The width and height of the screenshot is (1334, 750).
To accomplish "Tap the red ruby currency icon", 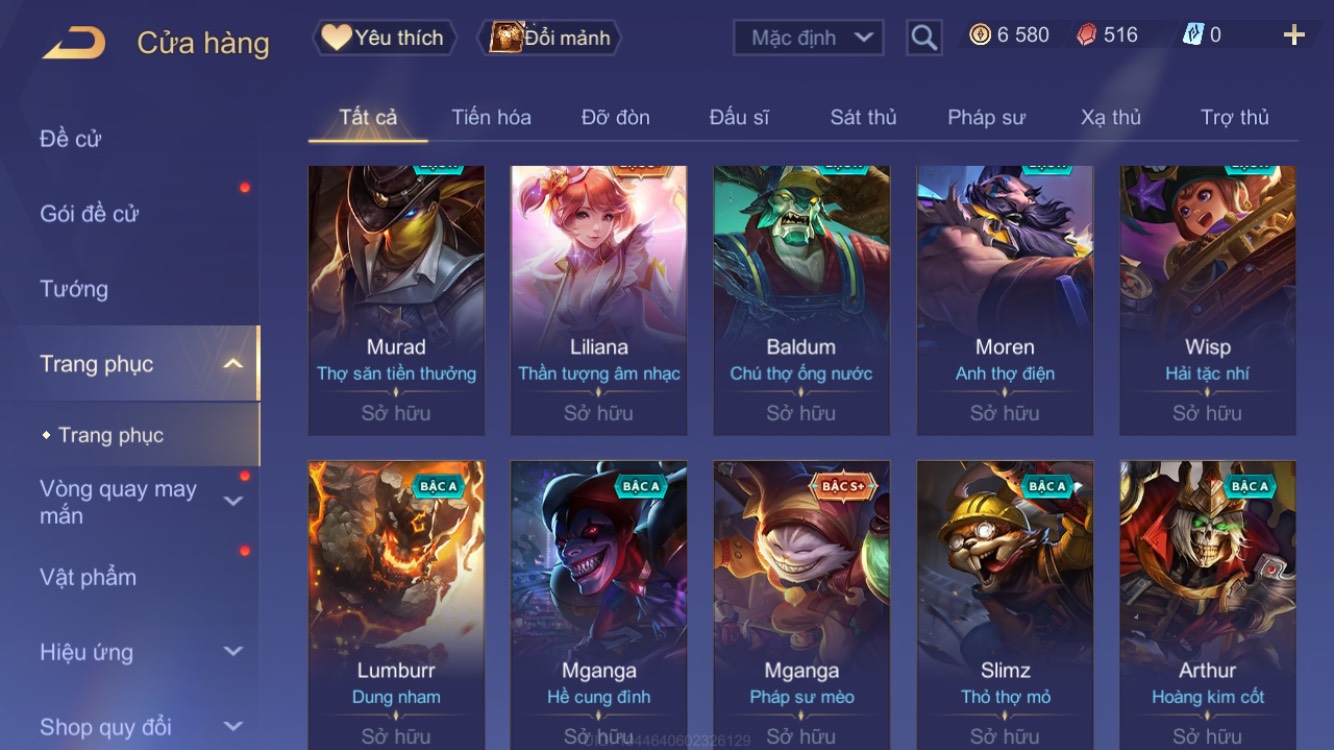I will pyautogui.click(x=1087, y=35).
